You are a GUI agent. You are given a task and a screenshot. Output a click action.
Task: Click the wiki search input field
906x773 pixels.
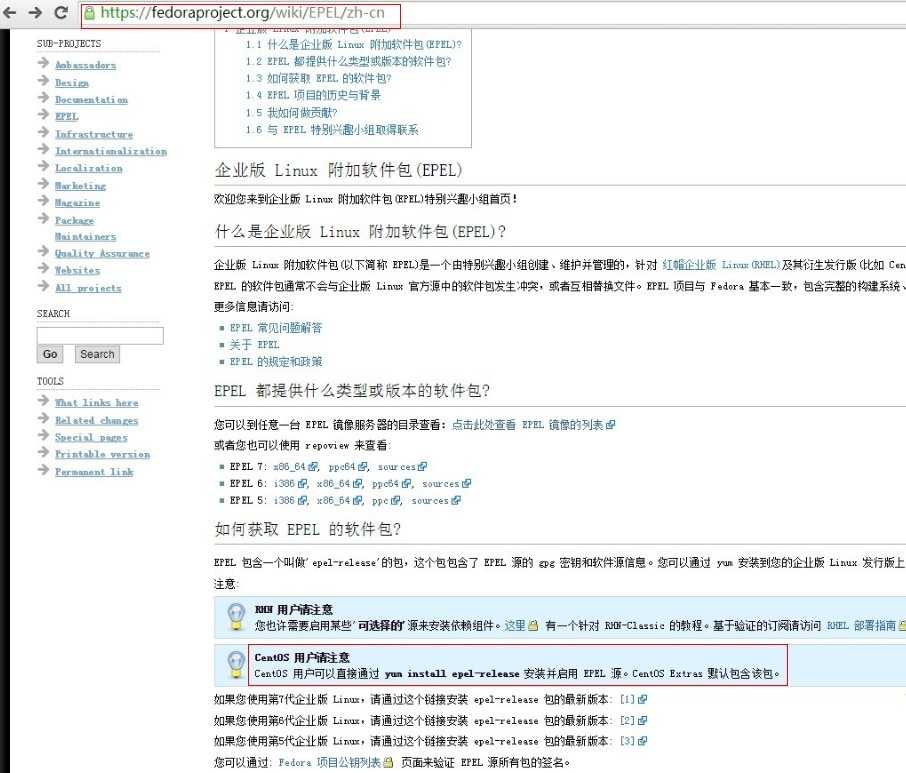100,336
